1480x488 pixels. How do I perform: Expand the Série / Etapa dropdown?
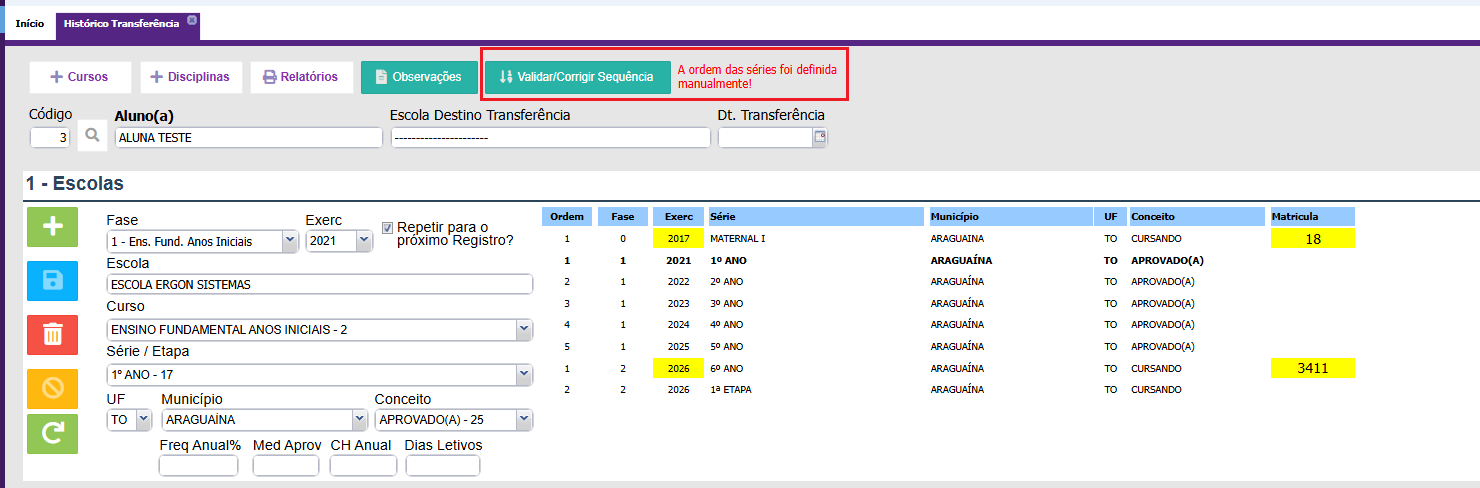(x=524, y=374)
